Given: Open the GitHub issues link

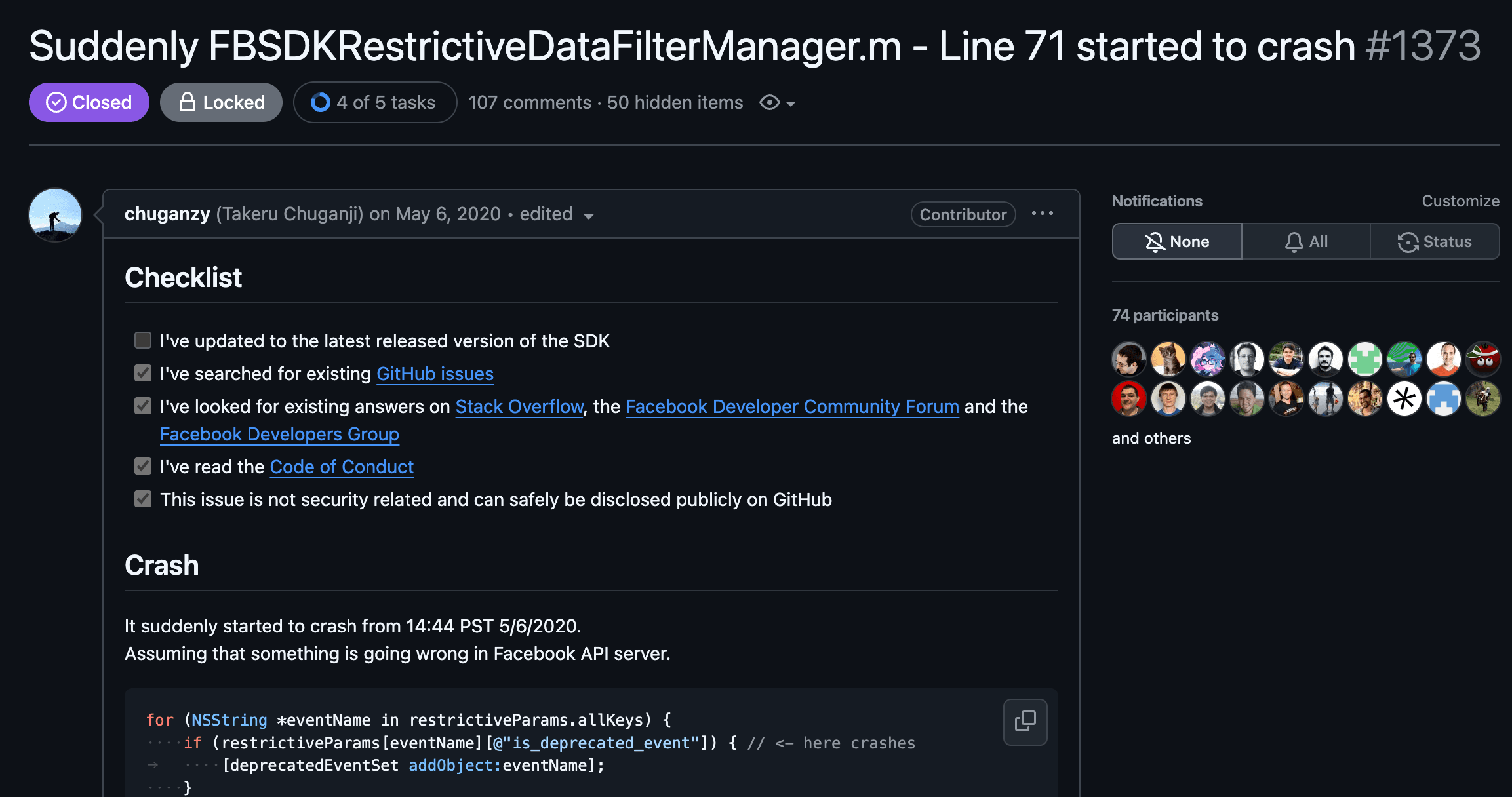Looking at the screenshot, I should 435,374.
